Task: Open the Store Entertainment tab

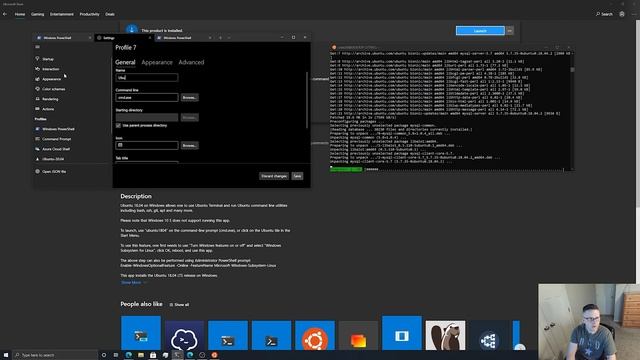Action: point(62,14)
